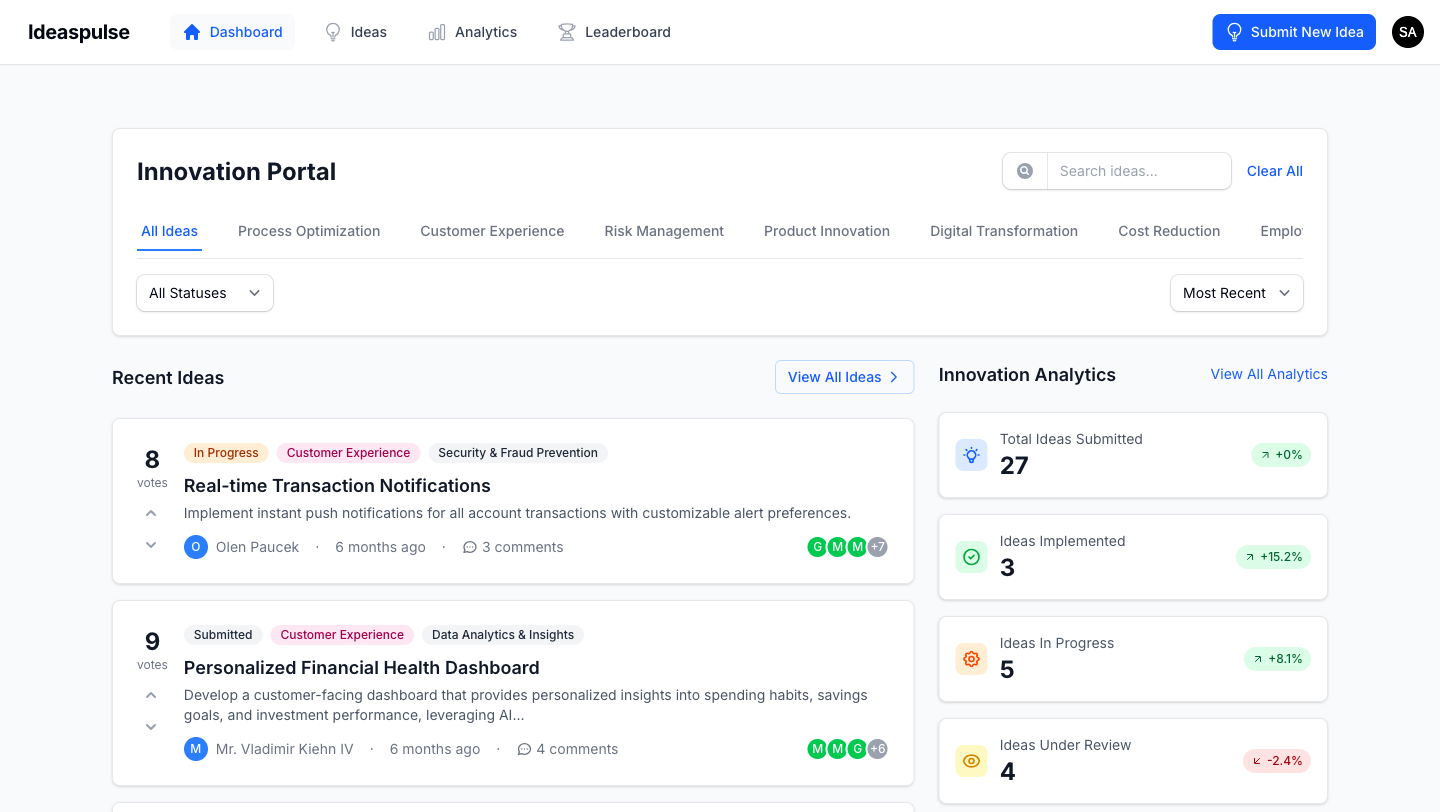Downvote Personalized Financial Health Dashboard idea

coord(151,727)
